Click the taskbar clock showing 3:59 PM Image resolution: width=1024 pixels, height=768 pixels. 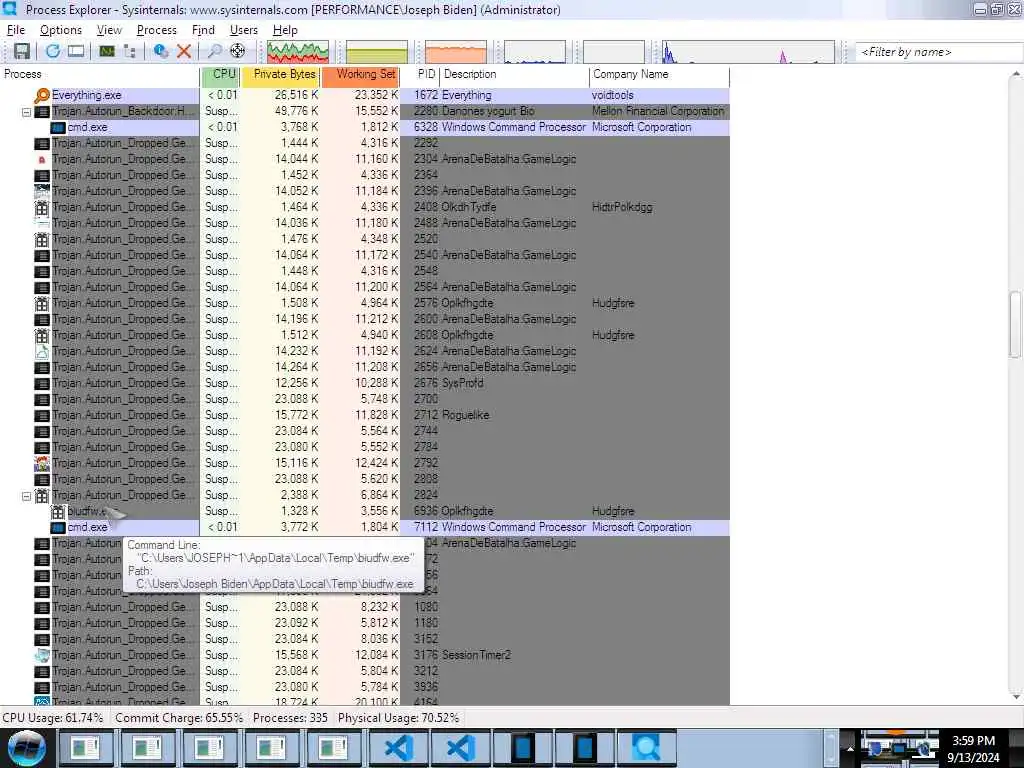[x=973, y=749]
